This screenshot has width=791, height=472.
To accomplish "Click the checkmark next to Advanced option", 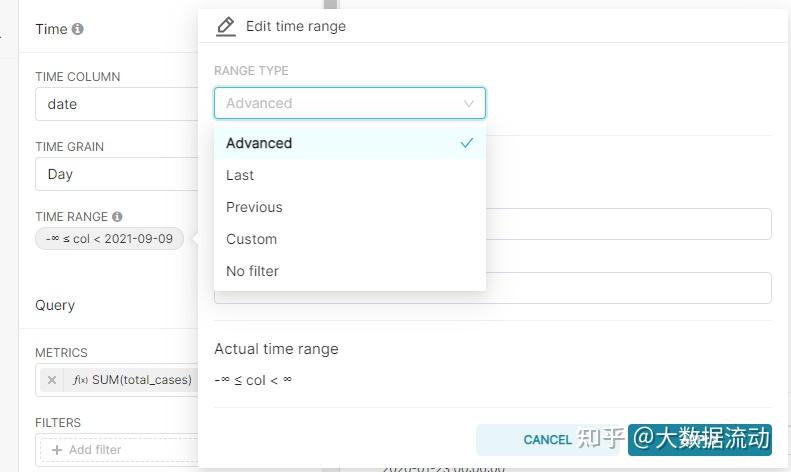I will pyautogui.click(x=466, y=143).
